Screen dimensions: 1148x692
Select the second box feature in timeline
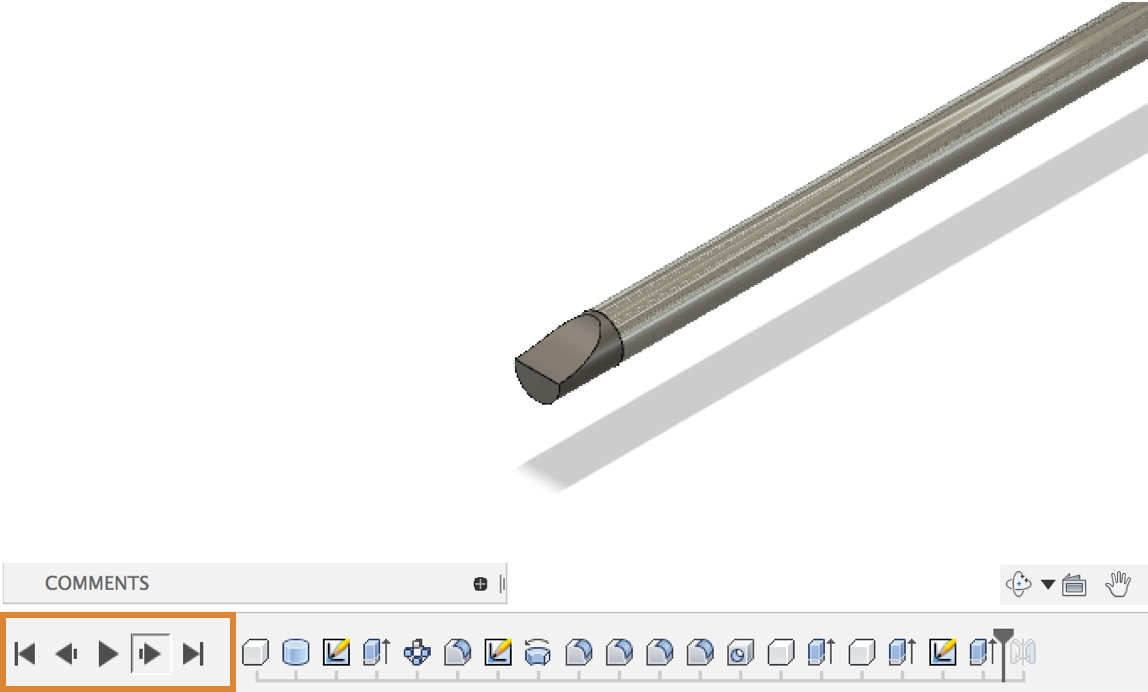pos(781,652)
